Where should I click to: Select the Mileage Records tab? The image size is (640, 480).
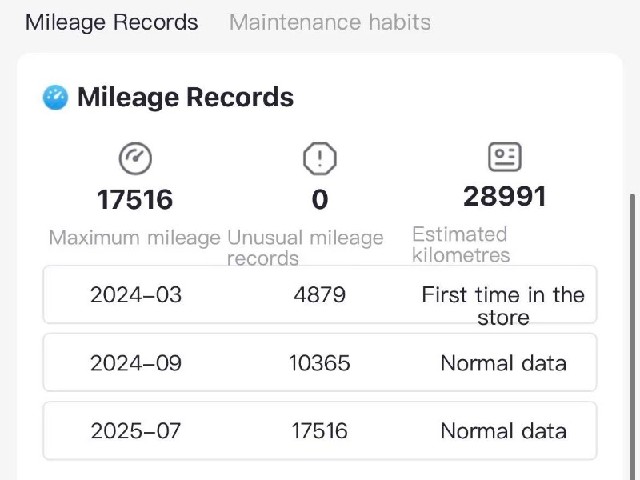pos(112,22)
